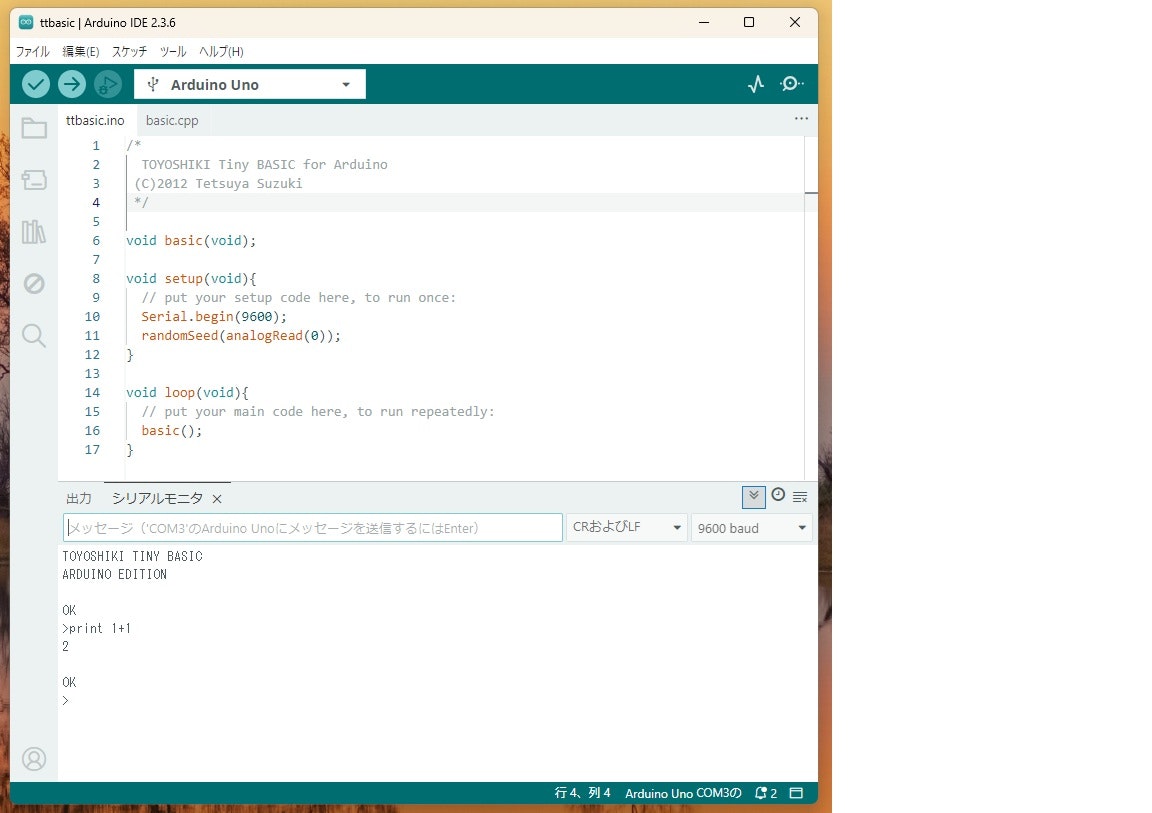Image resolution: width=1152 pixels, height=813 pixels.
Task: Open the 編集(E) menu
Action: click(81, 51)
